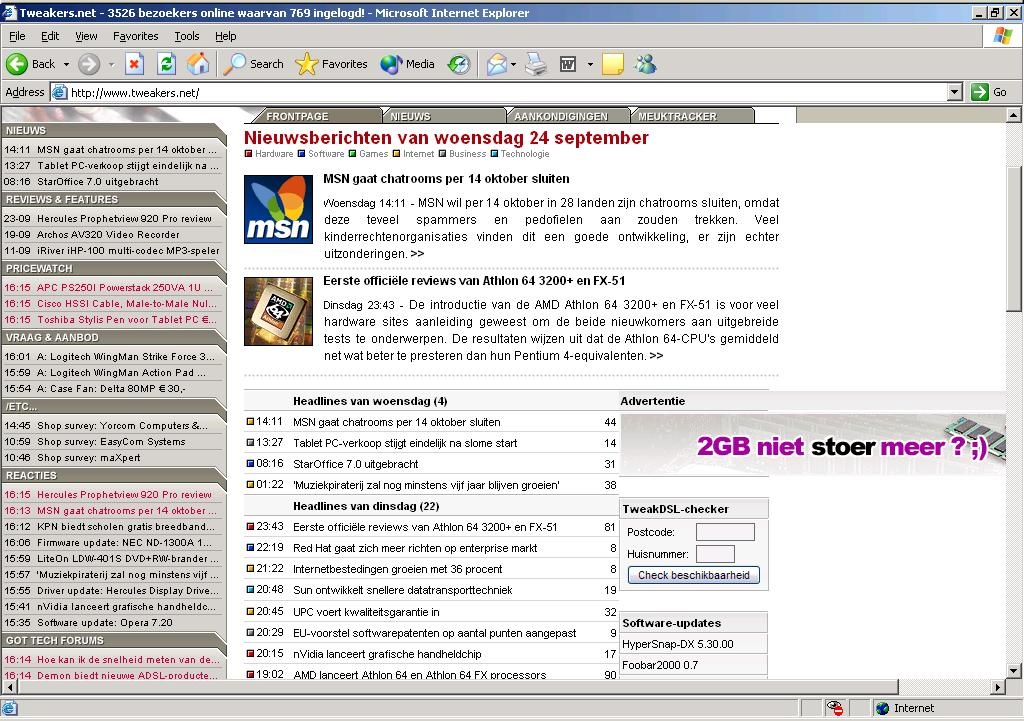
Task: Open 'Red Hat gaat zich meer richten' headline
Action: tap(415, 548)
